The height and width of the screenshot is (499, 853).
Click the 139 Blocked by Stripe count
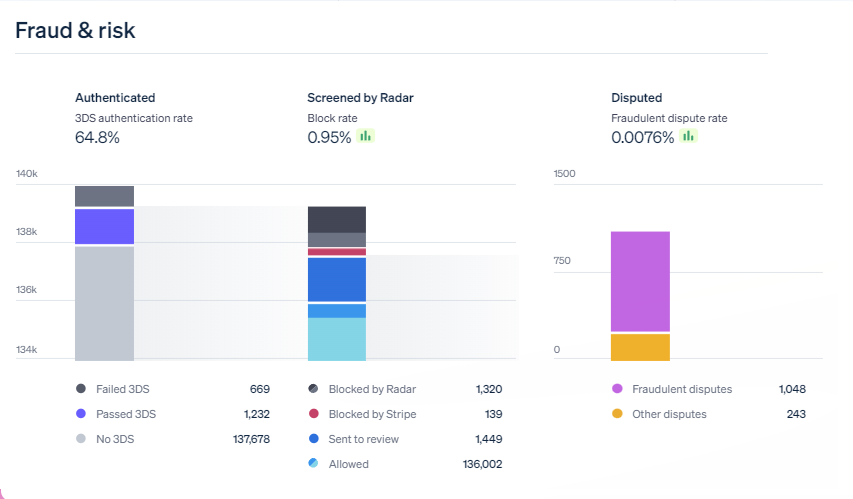coord(493,414)
